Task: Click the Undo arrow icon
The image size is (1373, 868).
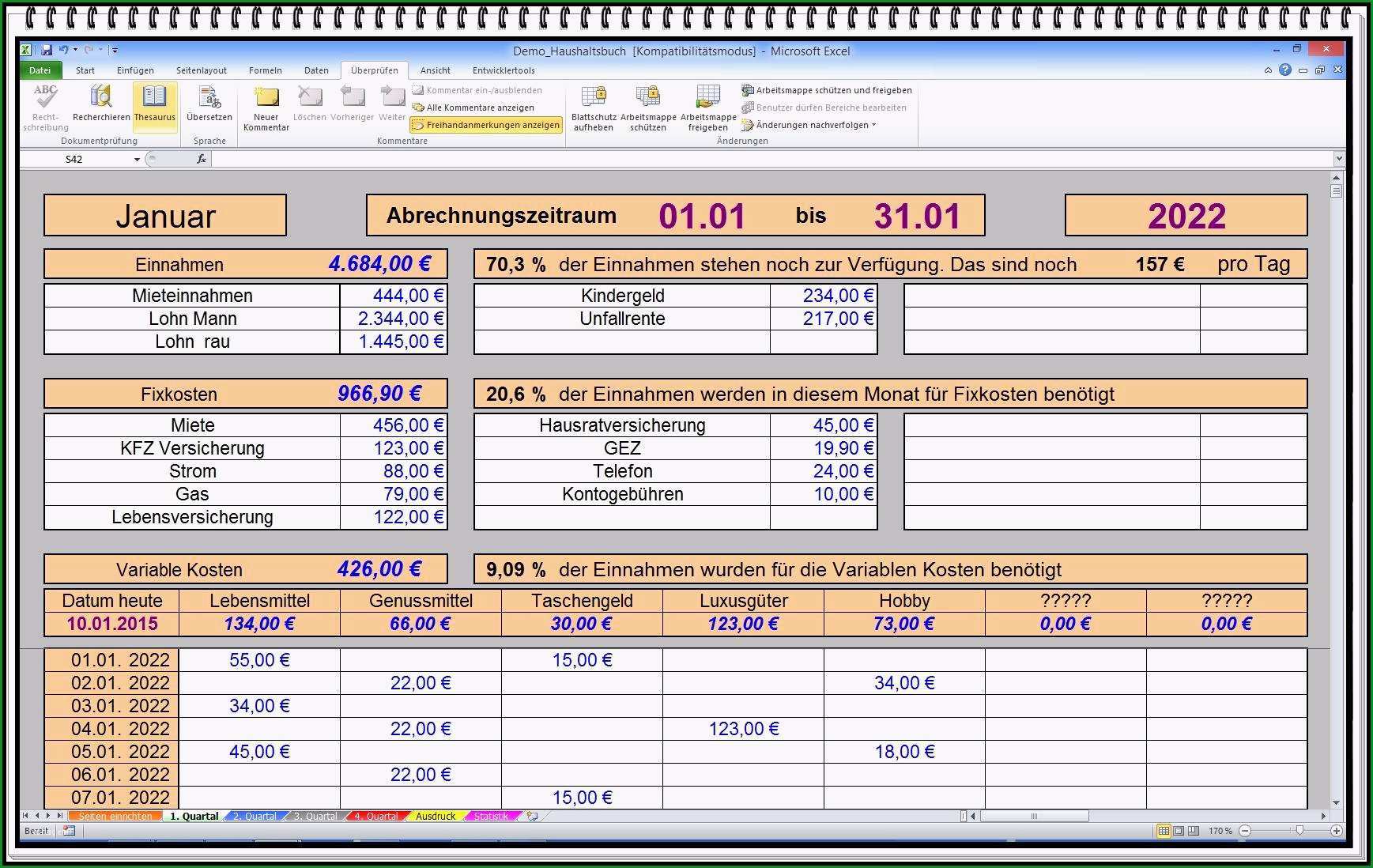Action: [63, 50]
